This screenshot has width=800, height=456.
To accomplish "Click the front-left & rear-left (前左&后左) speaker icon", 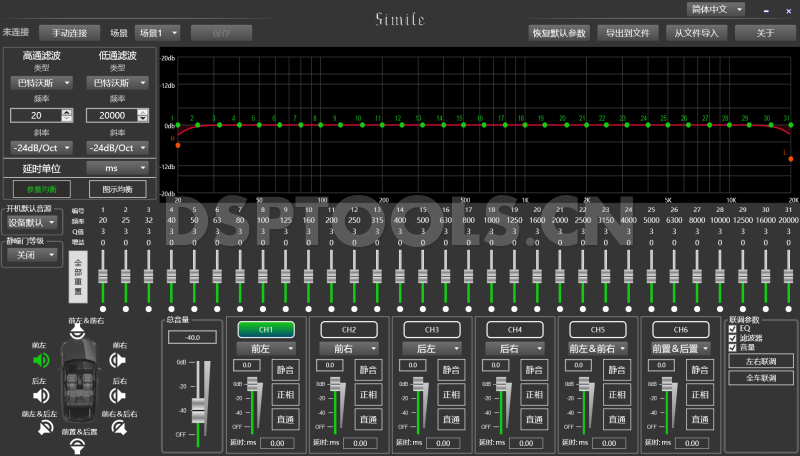I will (x=44, y=428).
